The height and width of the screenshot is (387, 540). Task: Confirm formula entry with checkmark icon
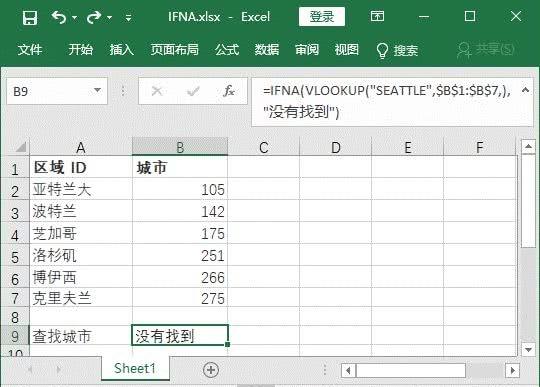(193, 91)
